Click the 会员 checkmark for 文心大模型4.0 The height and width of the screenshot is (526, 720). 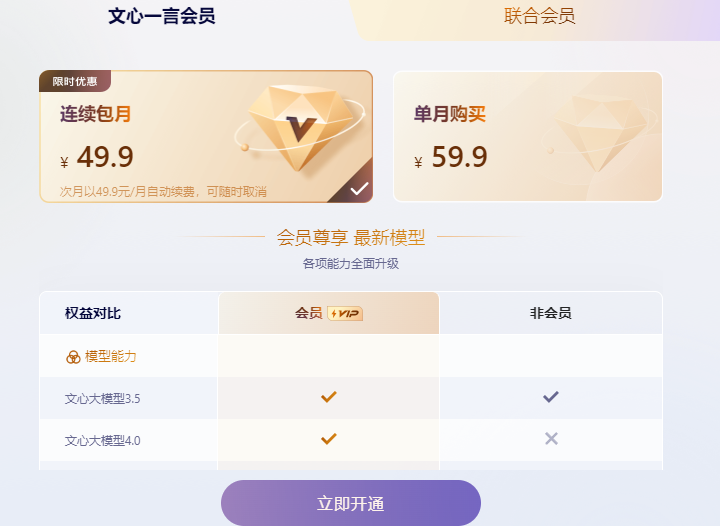[328, 438]
